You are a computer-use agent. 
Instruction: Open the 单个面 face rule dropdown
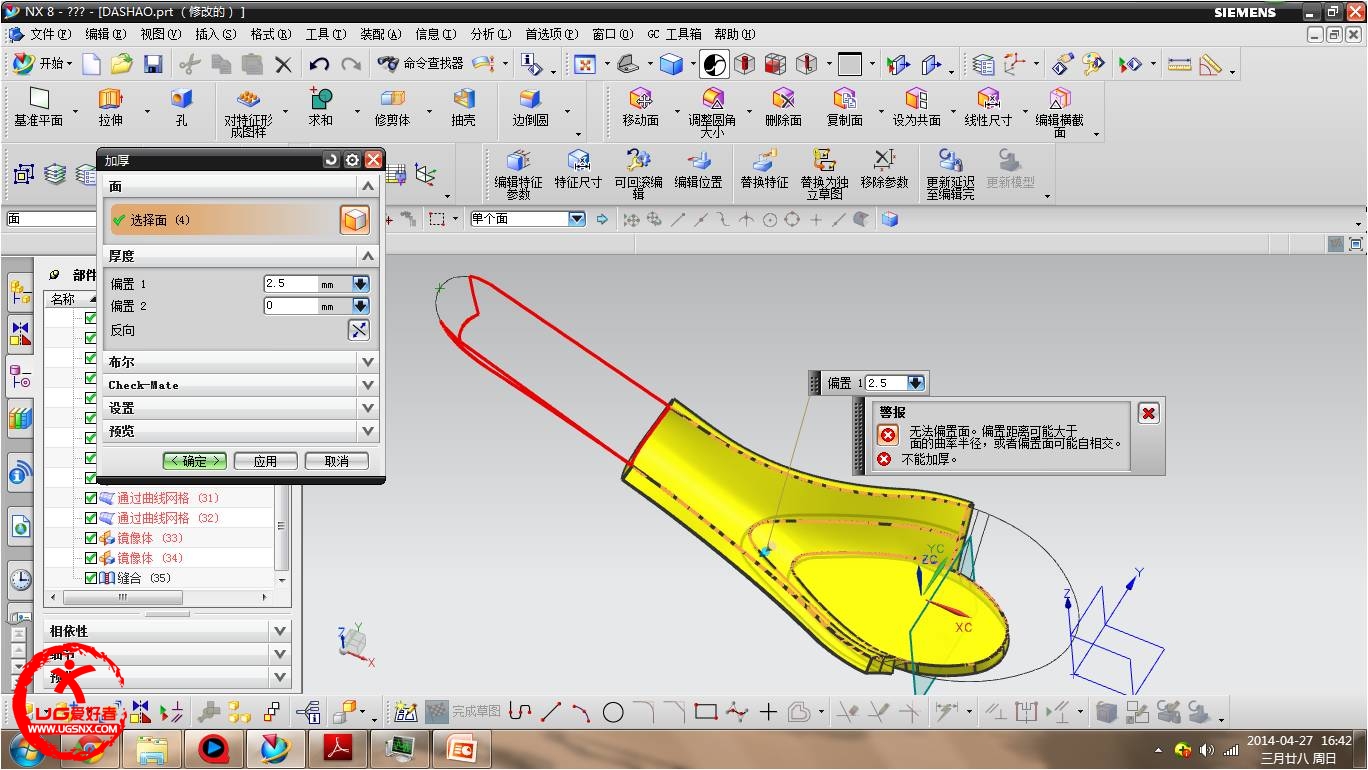pos(576,219)
